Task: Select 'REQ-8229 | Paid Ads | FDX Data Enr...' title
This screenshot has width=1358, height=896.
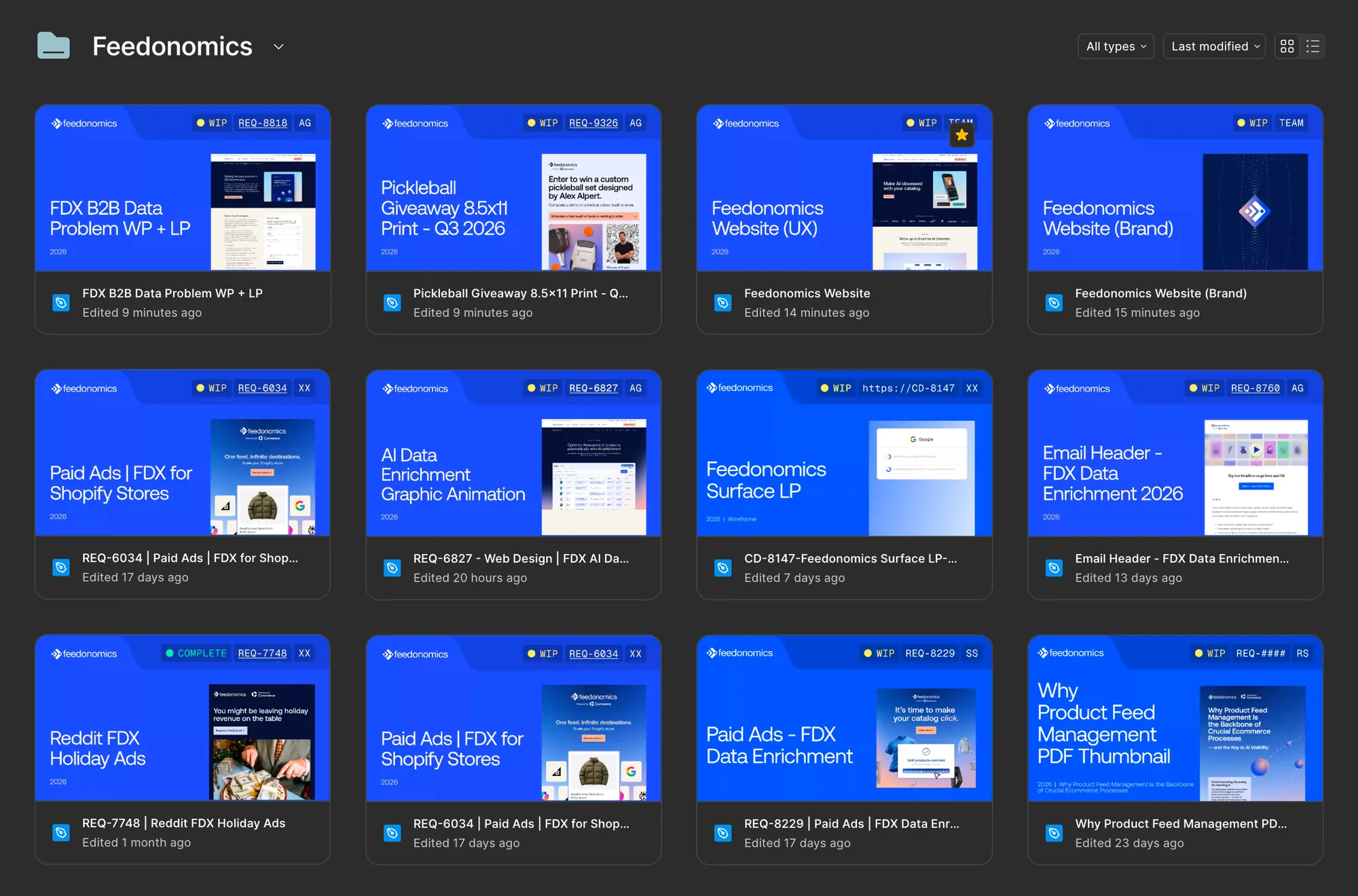Action: [x=851, y=823]
